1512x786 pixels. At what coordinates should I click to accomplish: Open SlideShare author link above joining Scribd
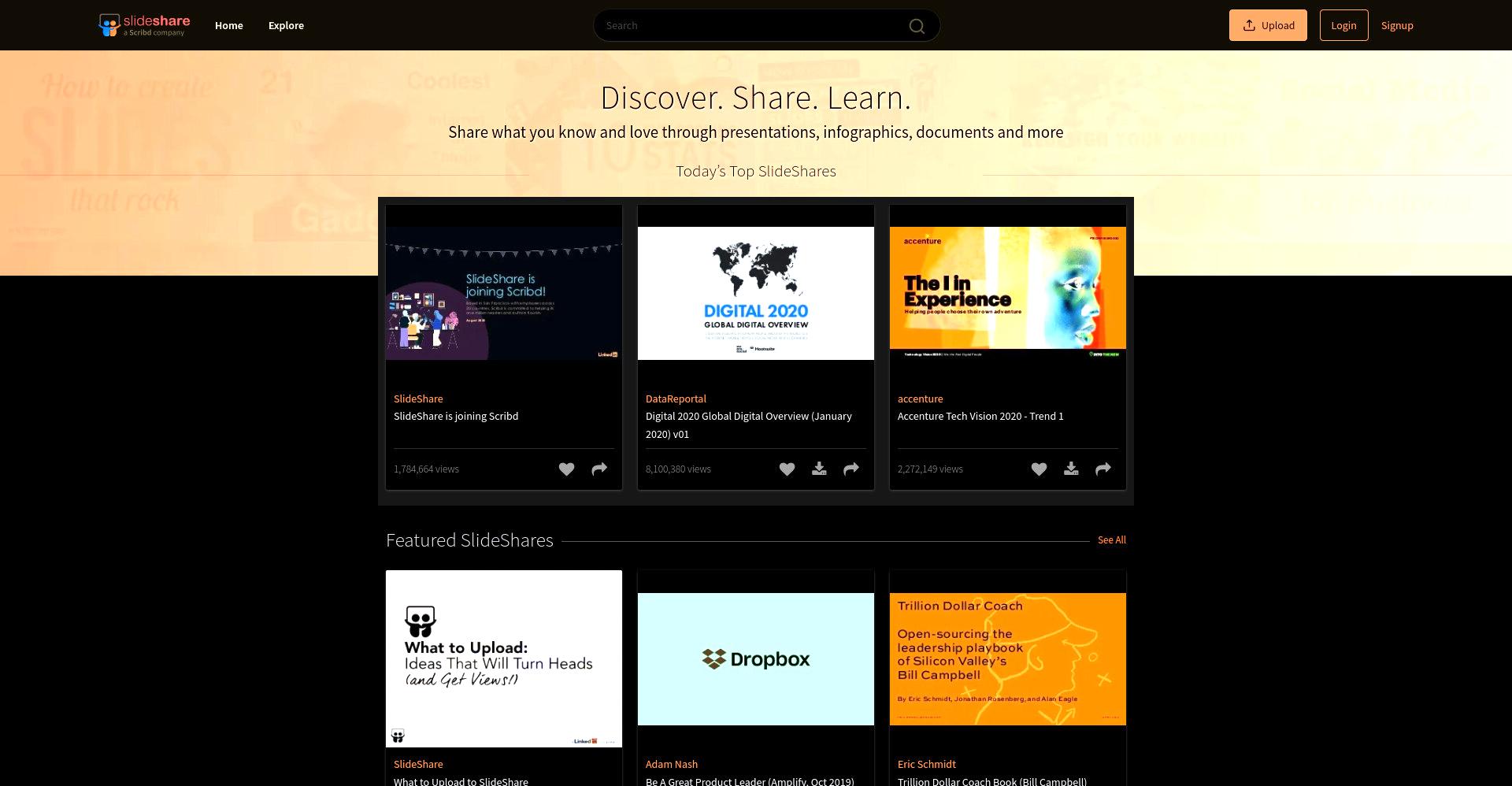418,399
